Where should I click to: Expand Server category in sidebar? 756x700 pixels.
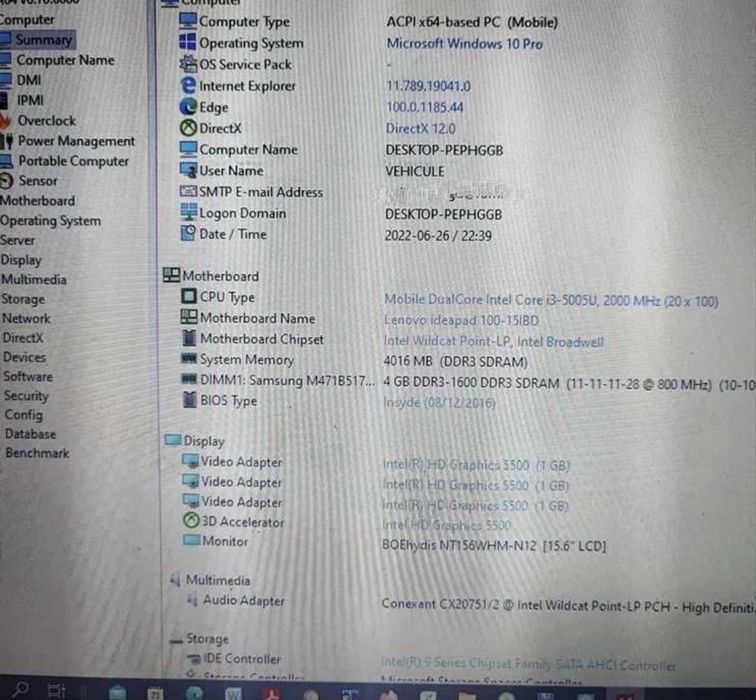click(17, 240)
